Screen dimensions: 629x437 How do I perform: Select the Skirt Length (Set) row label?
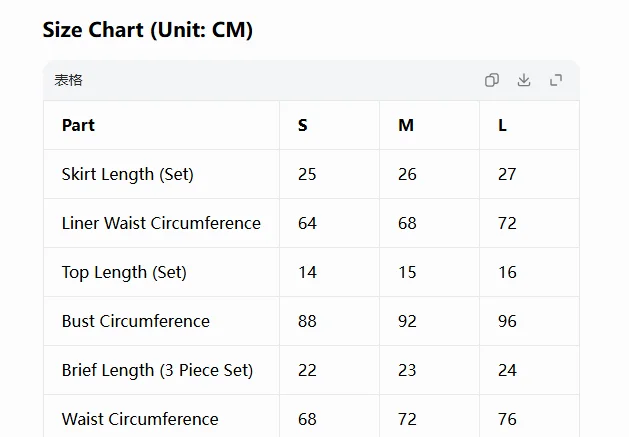point(128,175)
